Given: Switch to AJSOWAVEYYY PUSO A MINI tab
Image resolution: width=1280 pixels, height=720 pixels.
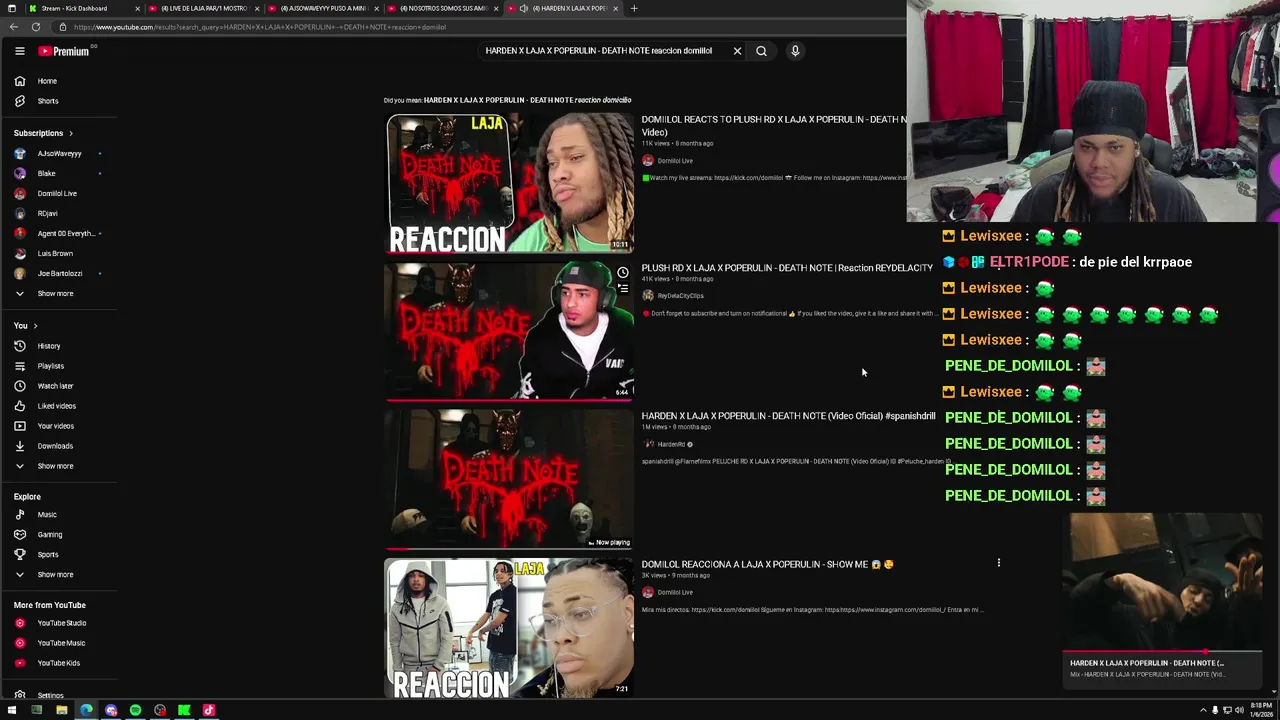Looking at the screenshot, I should [x=323, y=8].
